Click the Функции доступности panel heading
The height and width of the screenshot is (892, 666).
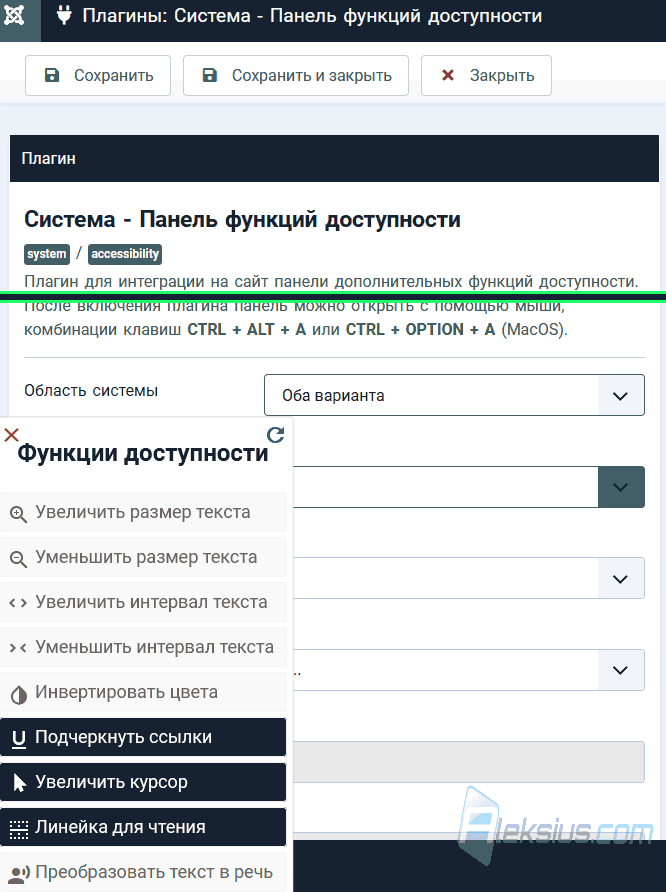click(x=143, y=453)
